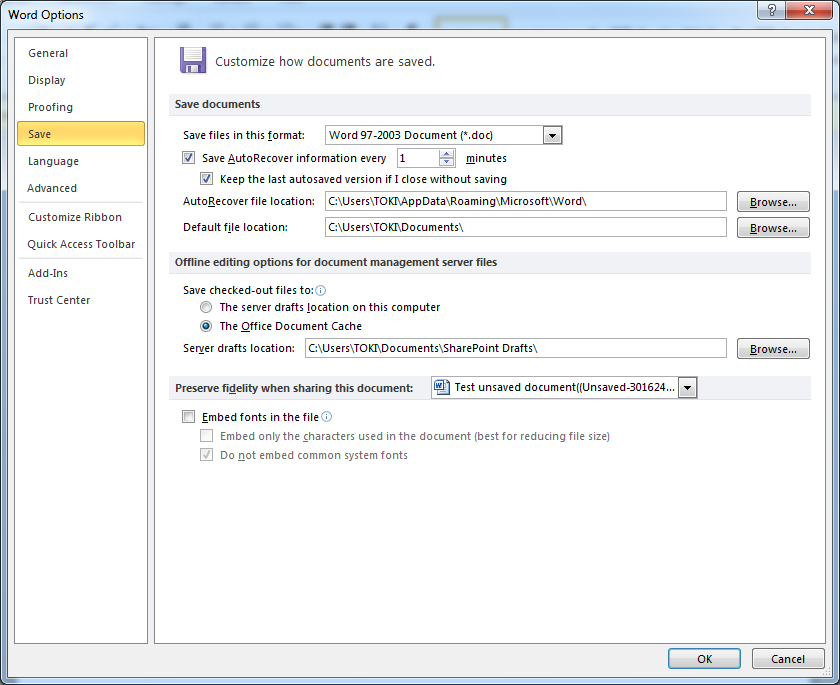Select The Office Document Cache option

(206, 326)
